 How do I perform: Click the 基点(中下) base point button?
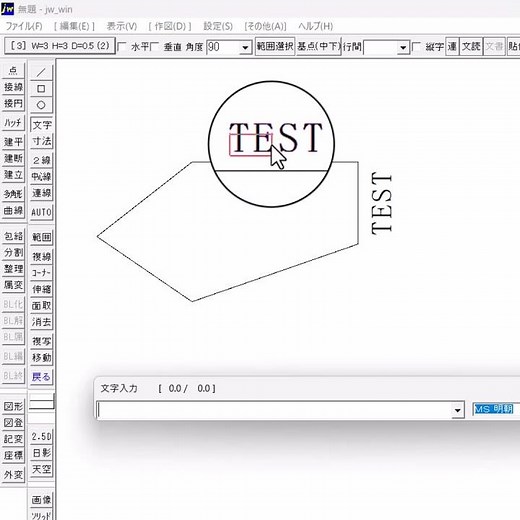319,46
